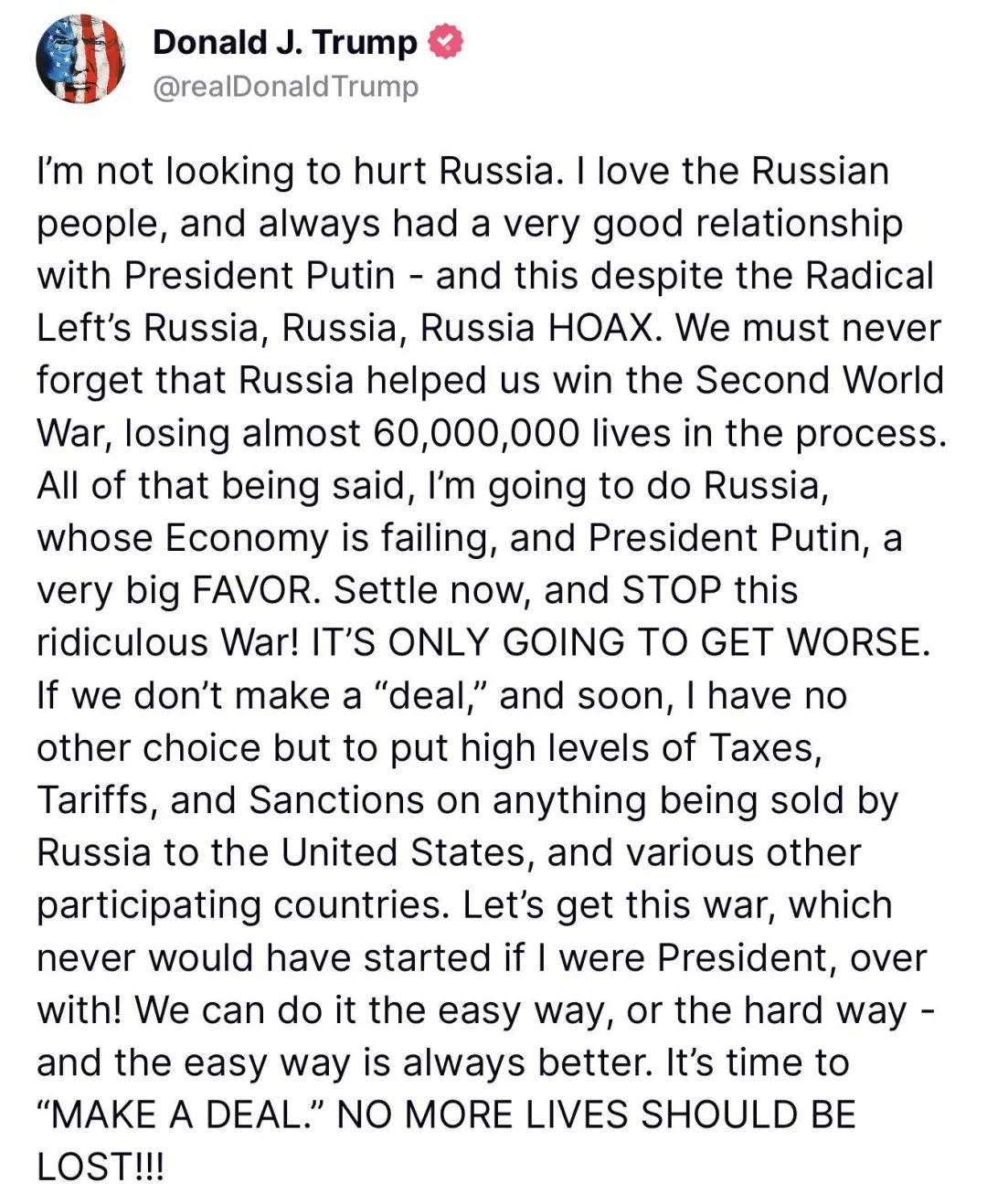Click the capitalized word "STOP"
Screen dimensions: 987x1204
pos(671,590)
